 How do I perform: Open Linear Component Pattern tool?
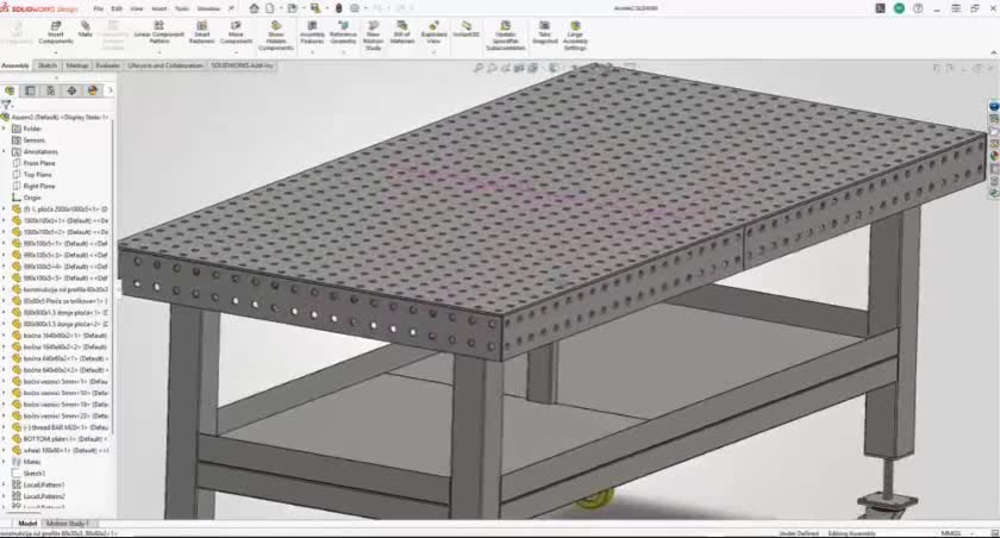point(159,33)
